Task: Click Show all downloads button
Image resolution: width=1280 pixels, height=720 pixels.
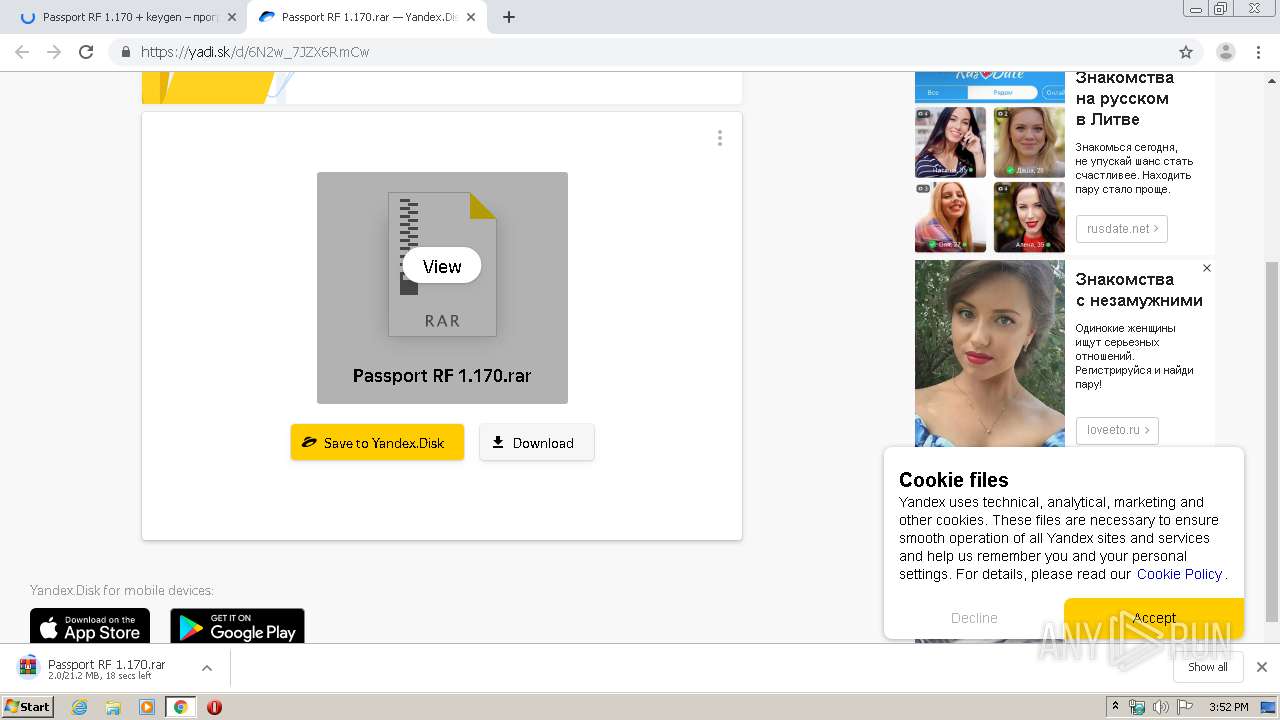Action: 1208,667
